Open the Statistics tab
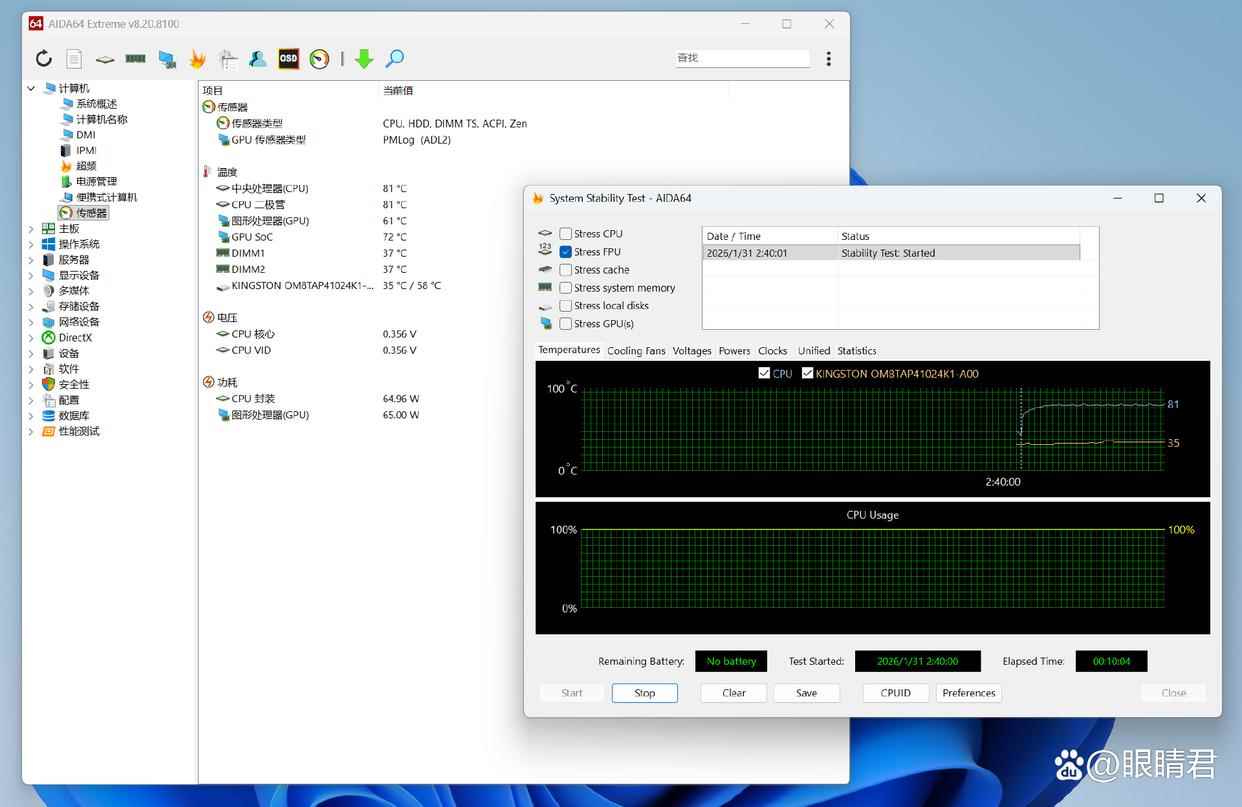 [x=857, y=351]
